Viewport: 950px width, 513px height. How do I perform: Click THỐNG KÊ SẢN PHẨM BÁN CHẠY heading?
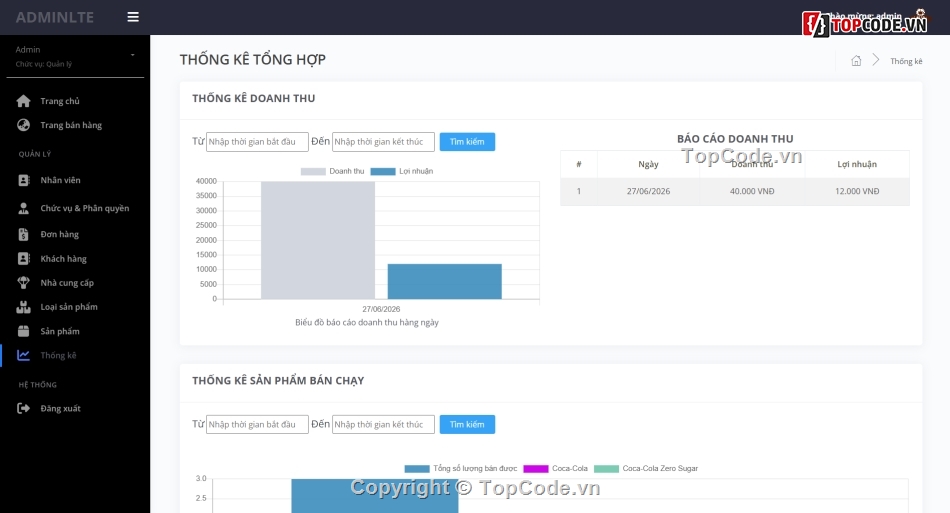click(x=278, y=380)
